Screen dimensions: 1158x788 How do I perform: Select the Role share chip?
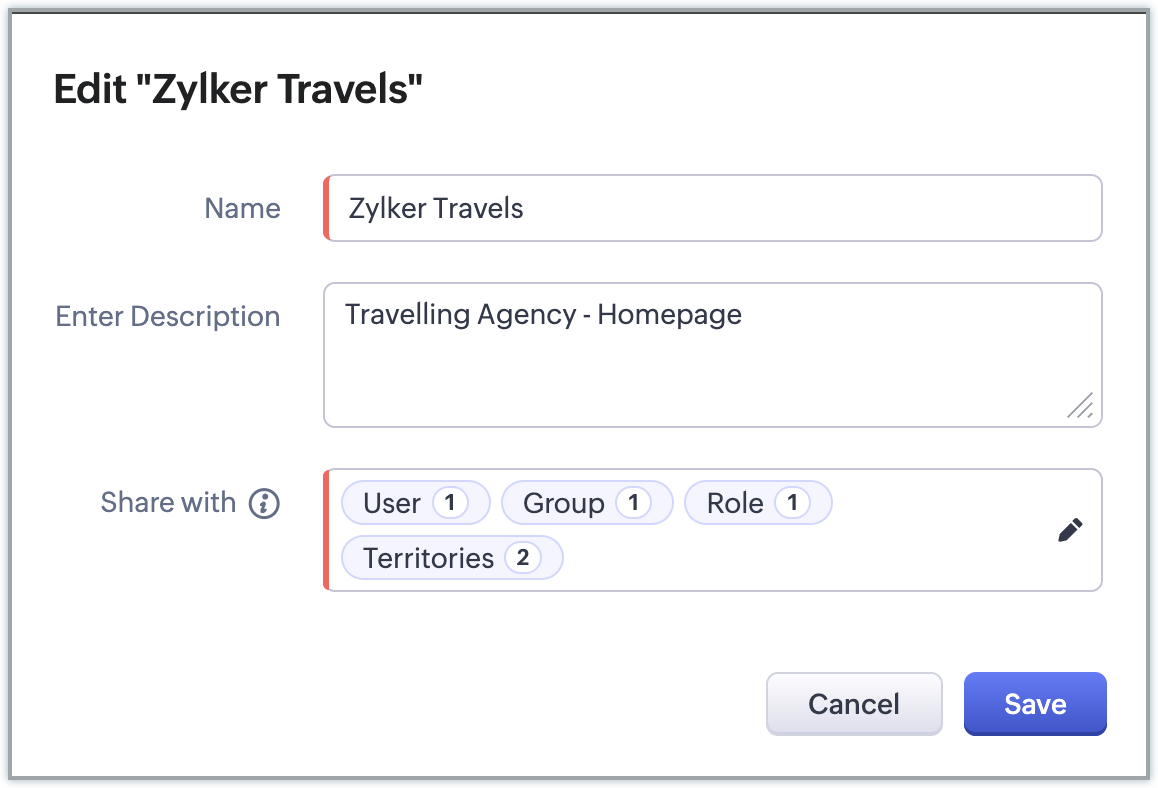[x=735, y=503]
